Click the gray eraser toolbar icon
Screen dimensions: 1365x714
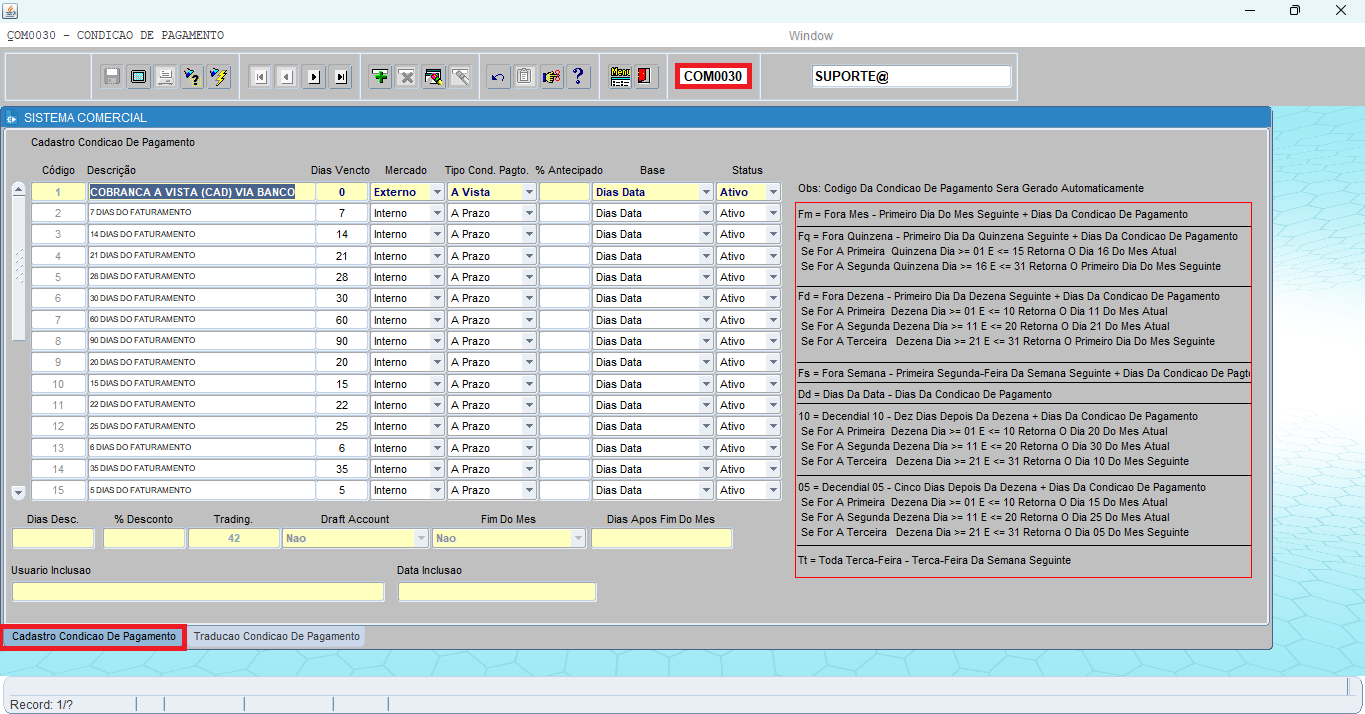click(x=461, y=76)
